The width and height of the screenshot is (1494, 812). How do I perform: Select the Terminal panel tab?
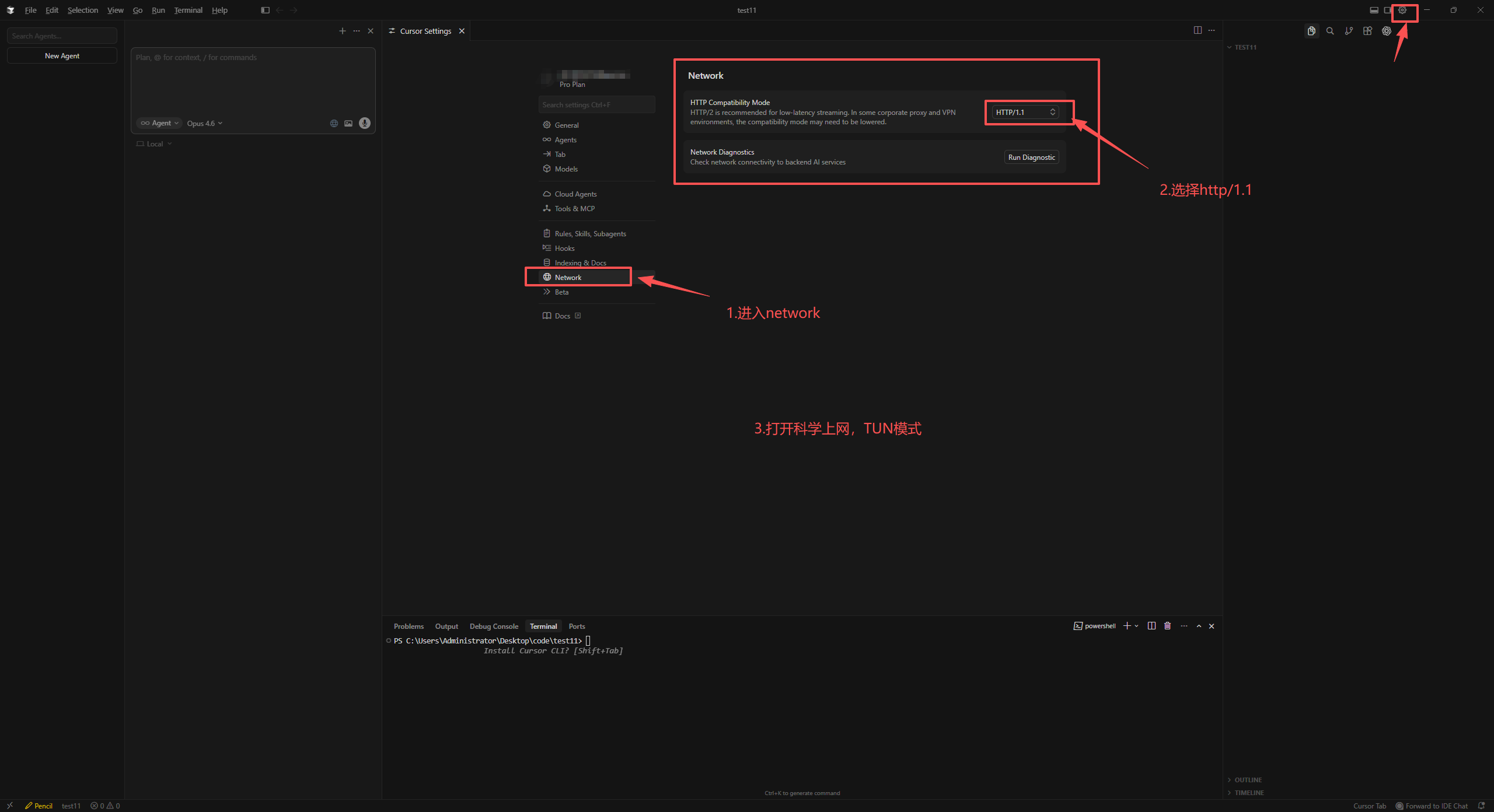543,626
